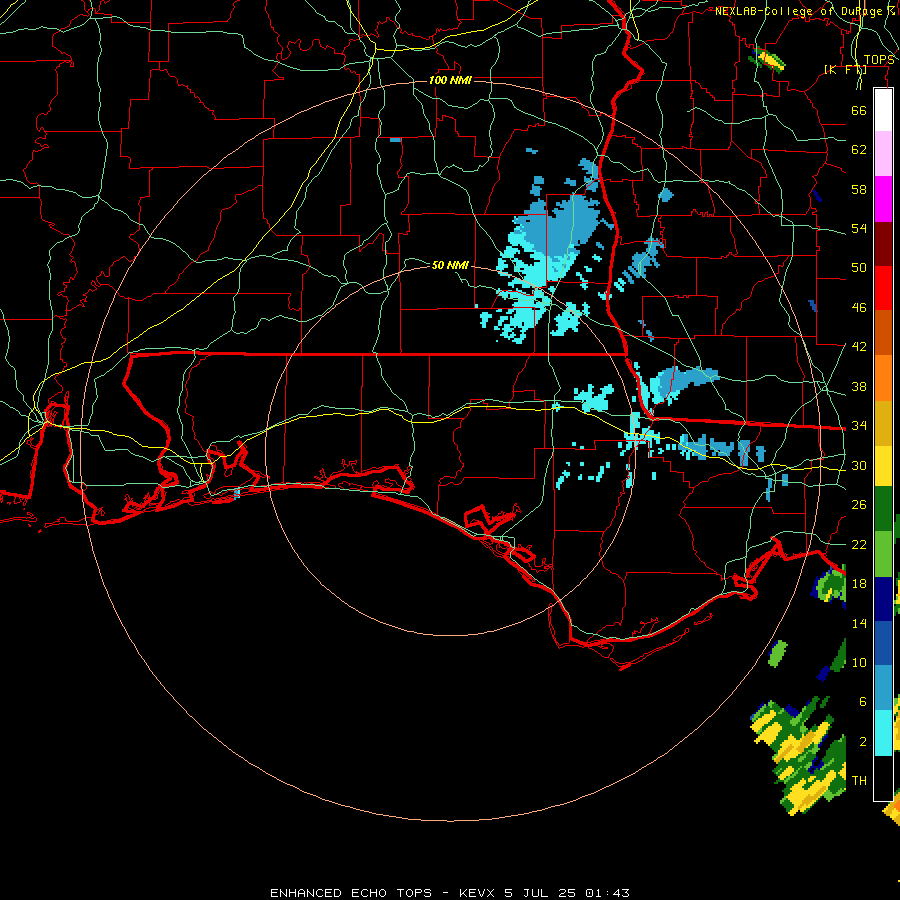The width and height of the screenshot is (900, 900).
Task: Pick the bright red band in the scale
Action: [x=883, y=288]
